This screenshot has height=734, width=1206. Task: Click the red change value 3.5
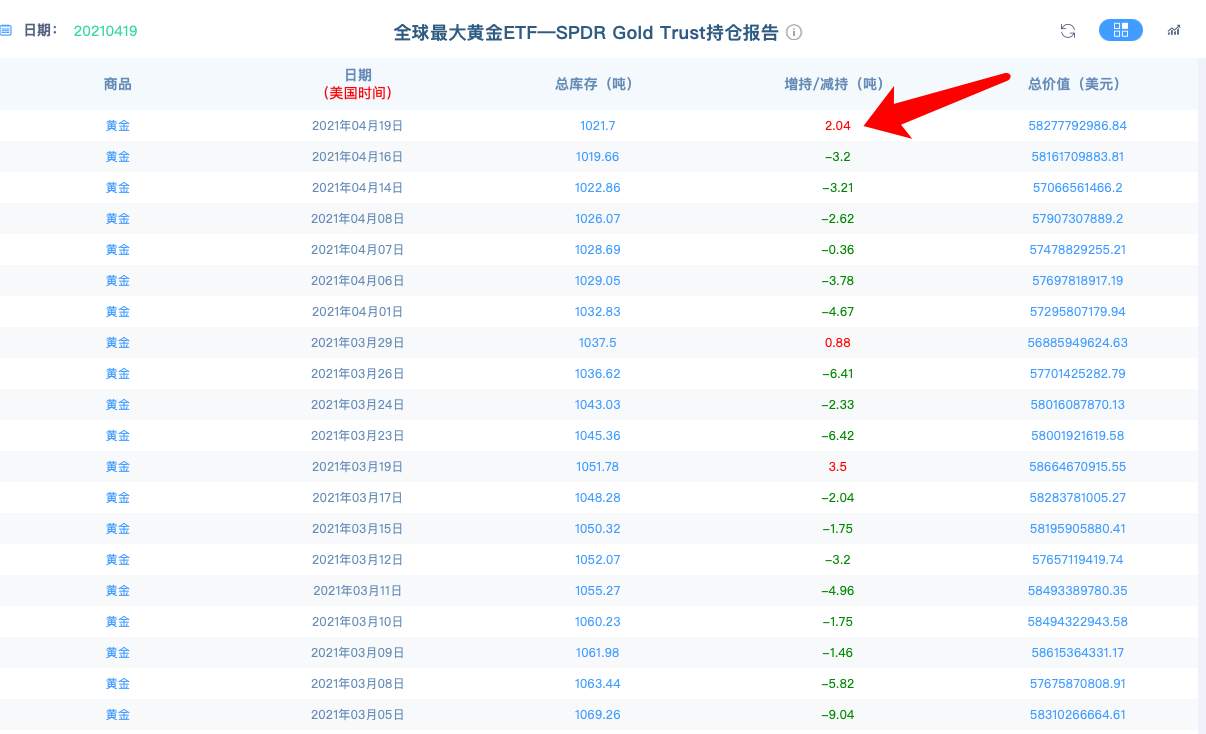pyautogui.click(x=838, y=467)
